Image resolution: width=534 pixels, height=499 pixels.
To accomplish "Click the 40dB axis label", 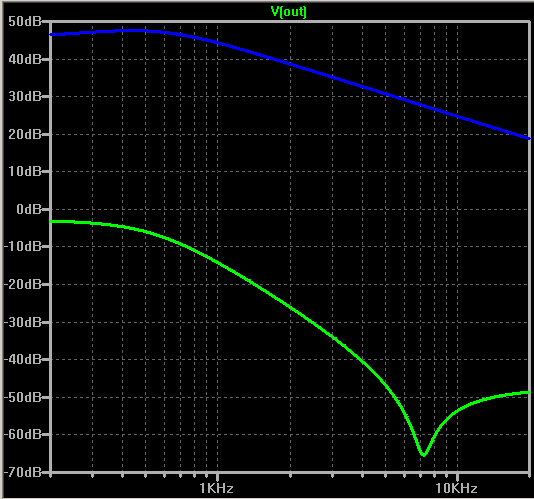I will tap(25, 59).
